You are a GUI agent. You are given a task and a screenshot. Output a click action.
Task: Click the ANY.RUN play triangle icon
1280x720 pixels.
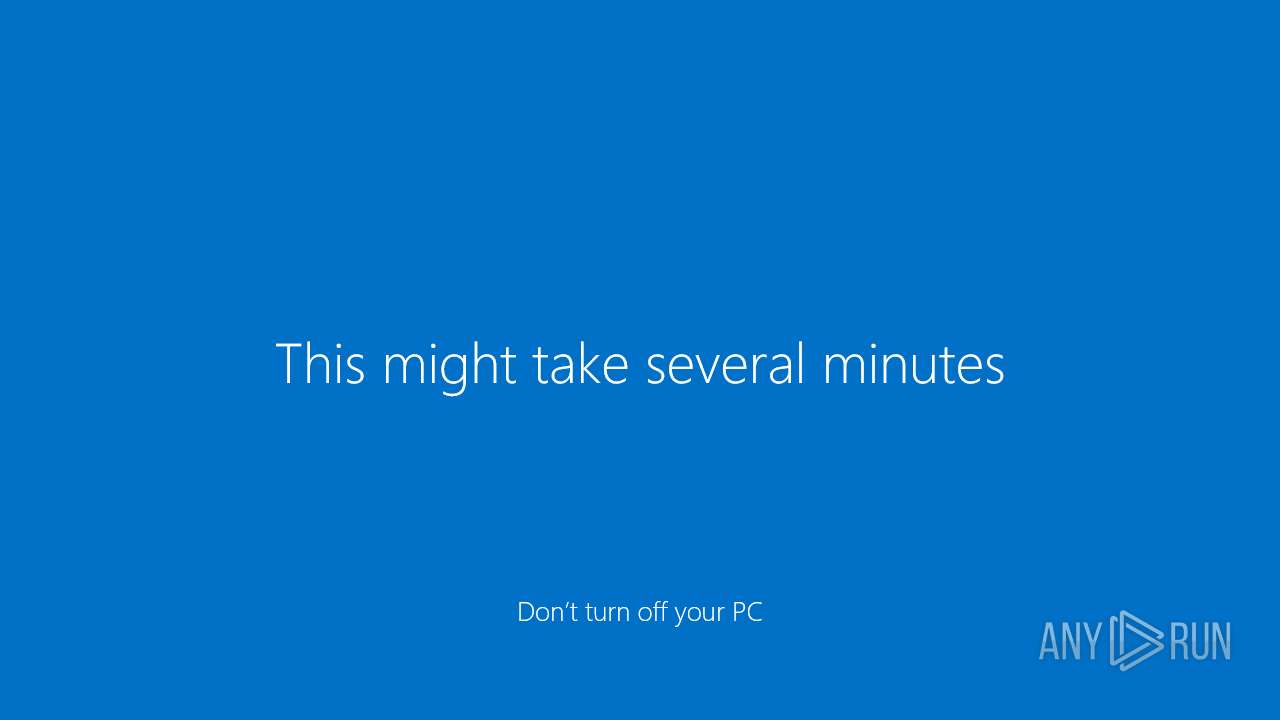[x=1135, y=640]
